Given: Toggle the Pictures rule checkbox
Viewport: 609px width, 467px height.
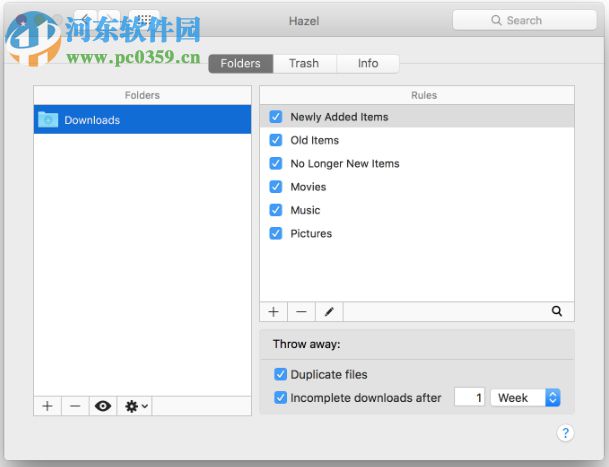Looking at the screenshot, I should (x=276, y=233).
